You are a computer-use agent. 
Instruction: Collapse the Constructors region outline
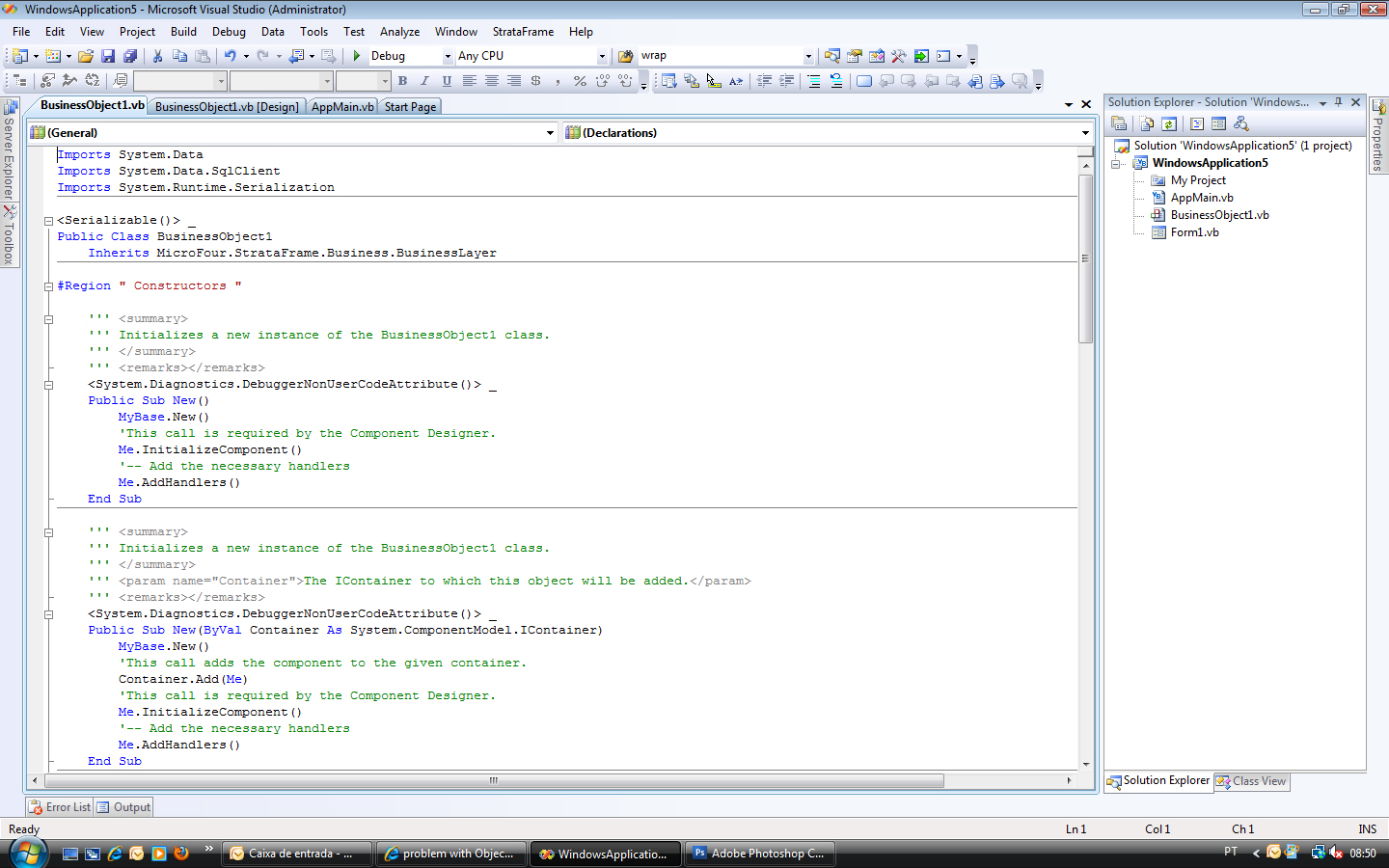pyautogui.click(x=48, y=286)
